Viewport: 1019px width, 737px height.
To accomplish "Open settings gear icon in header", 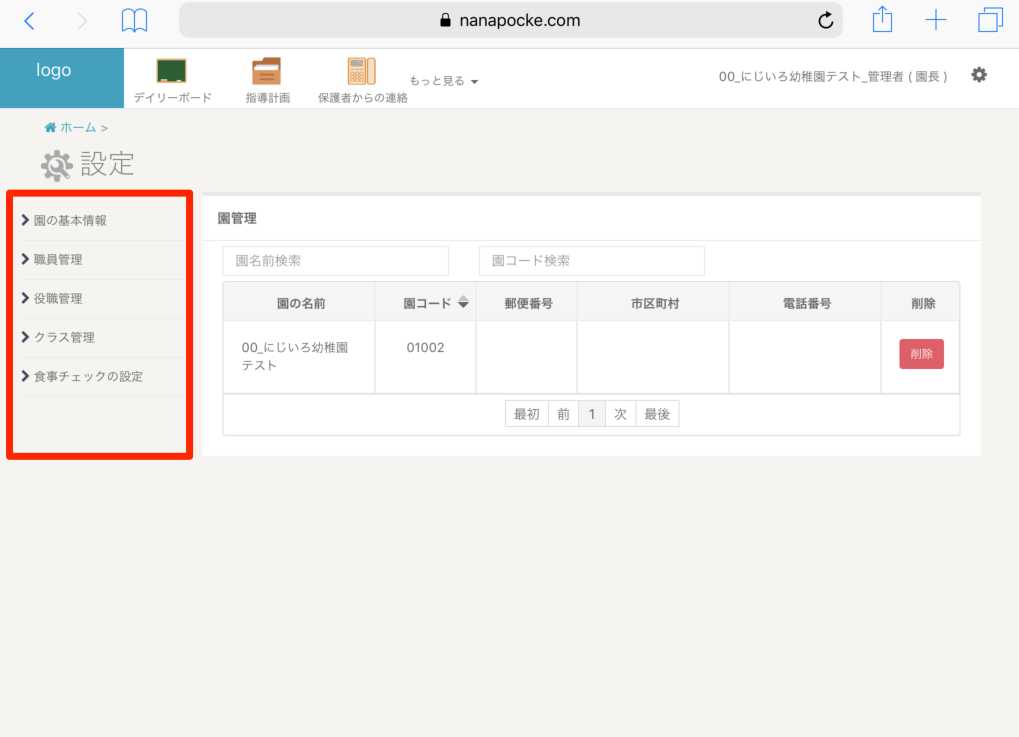I will tap(979, 75).
